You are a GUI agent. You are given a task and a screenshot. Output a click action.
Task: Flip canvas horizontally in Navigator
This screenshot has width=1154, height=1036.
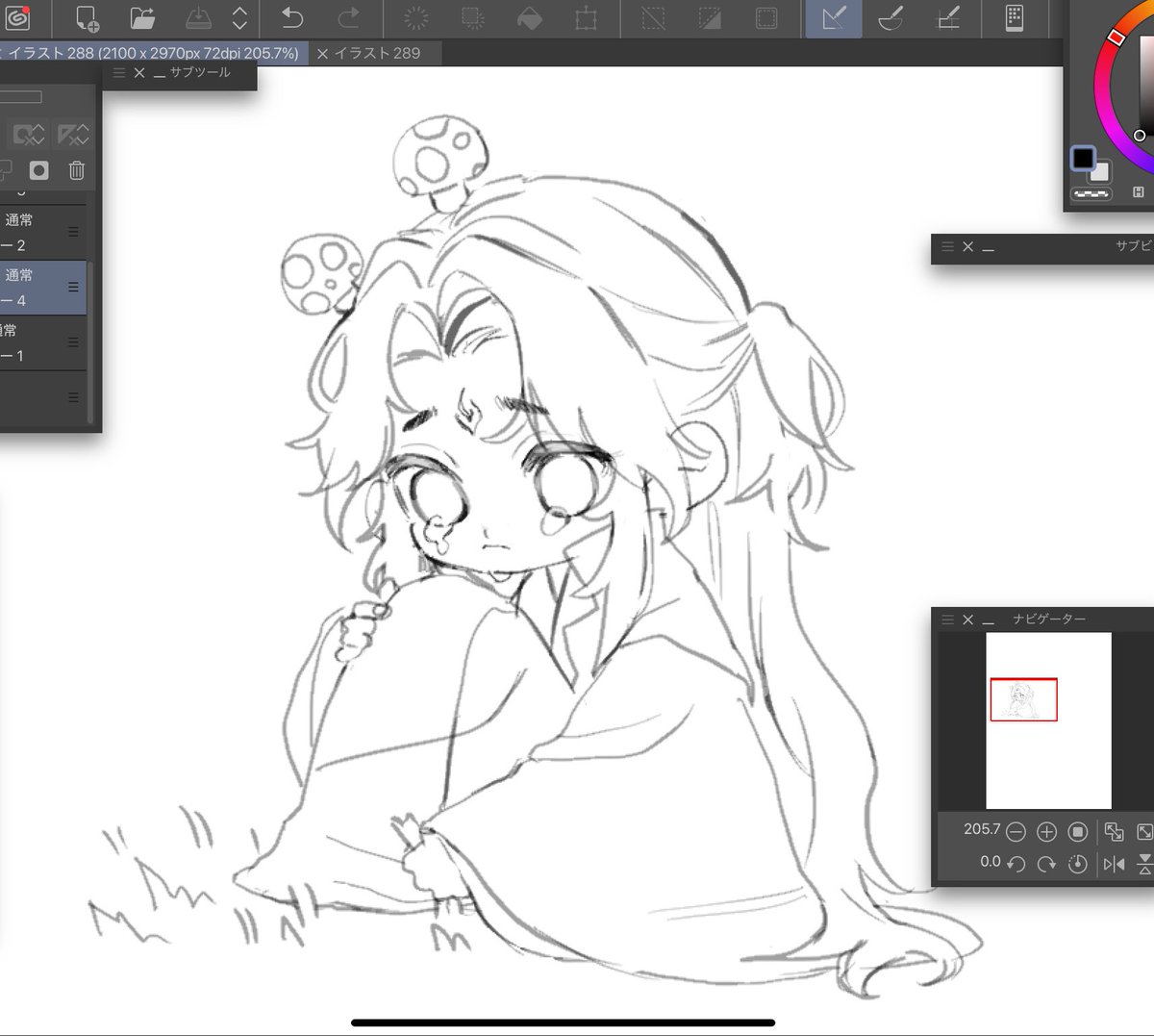(1114, 864)
